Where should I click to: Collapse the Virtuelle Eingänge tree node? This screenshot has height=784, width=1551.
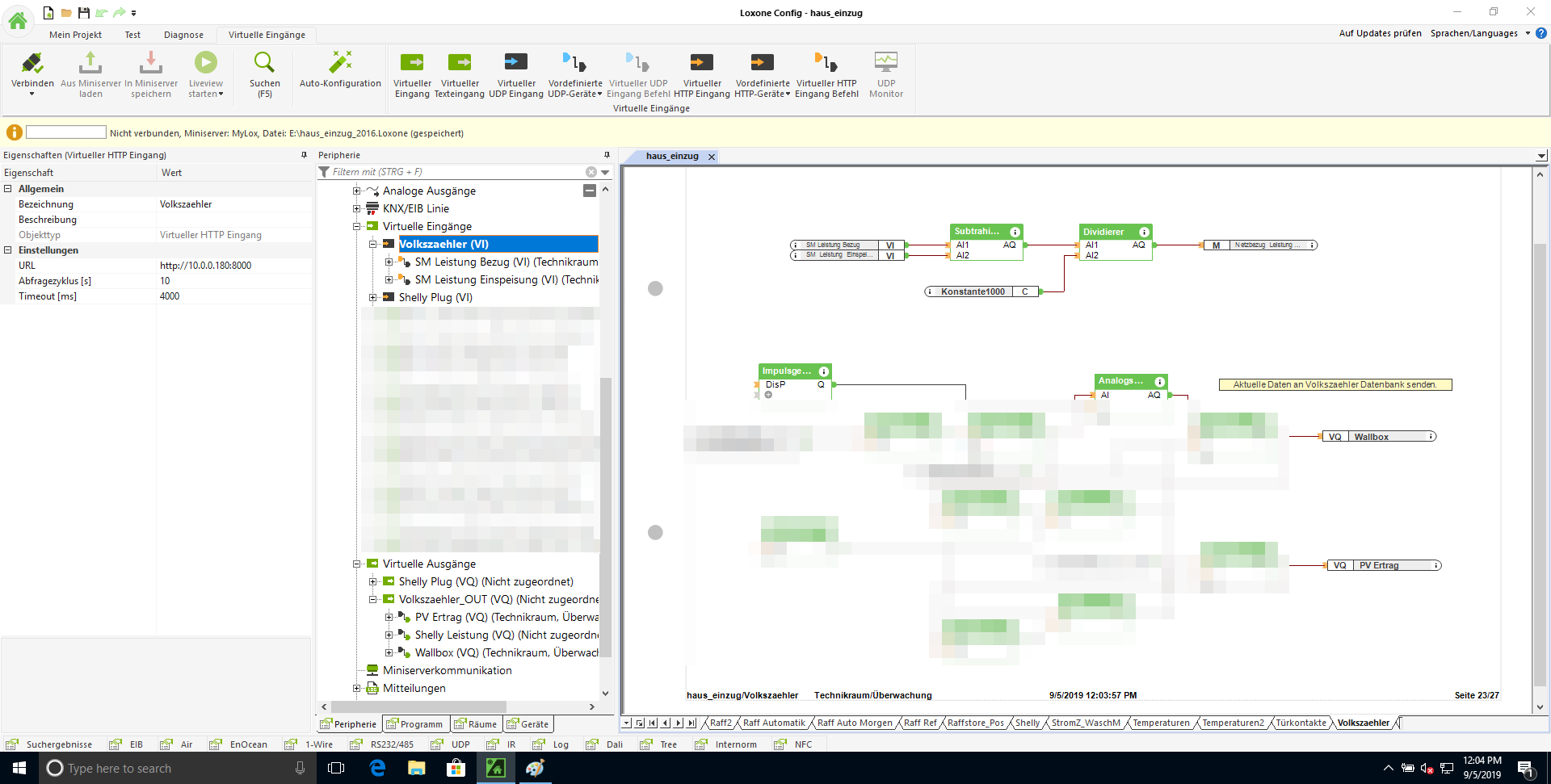[x=356, y=227]
